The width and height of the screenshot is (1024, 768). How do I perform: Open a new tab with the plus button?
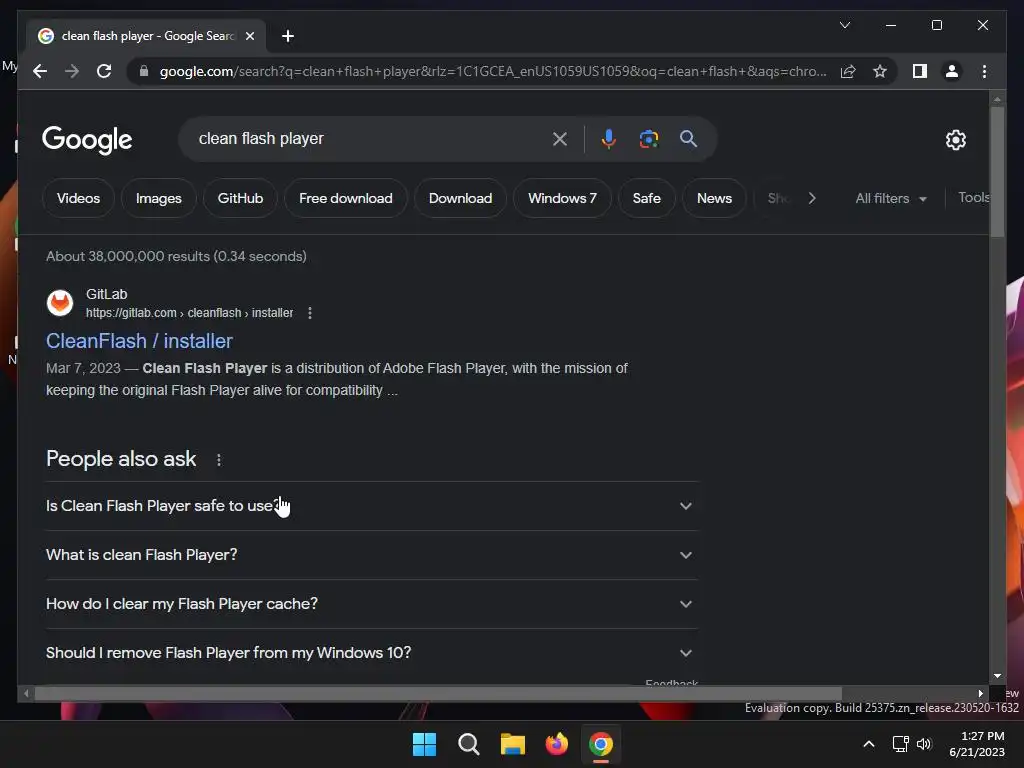pos(288,36)
